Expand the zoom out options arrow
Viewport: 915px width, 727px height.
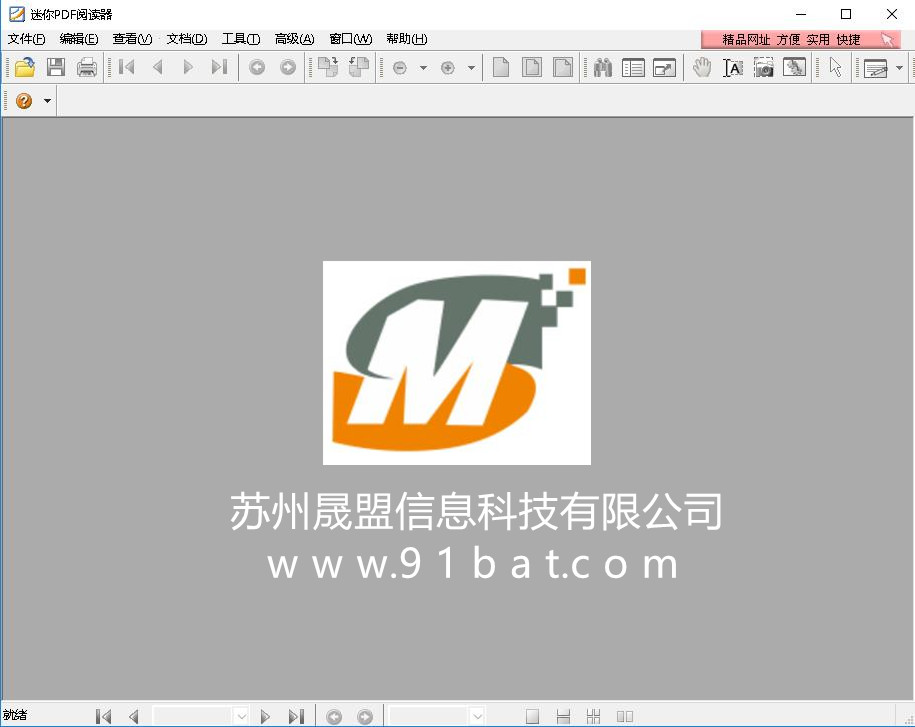coord(423,68)
